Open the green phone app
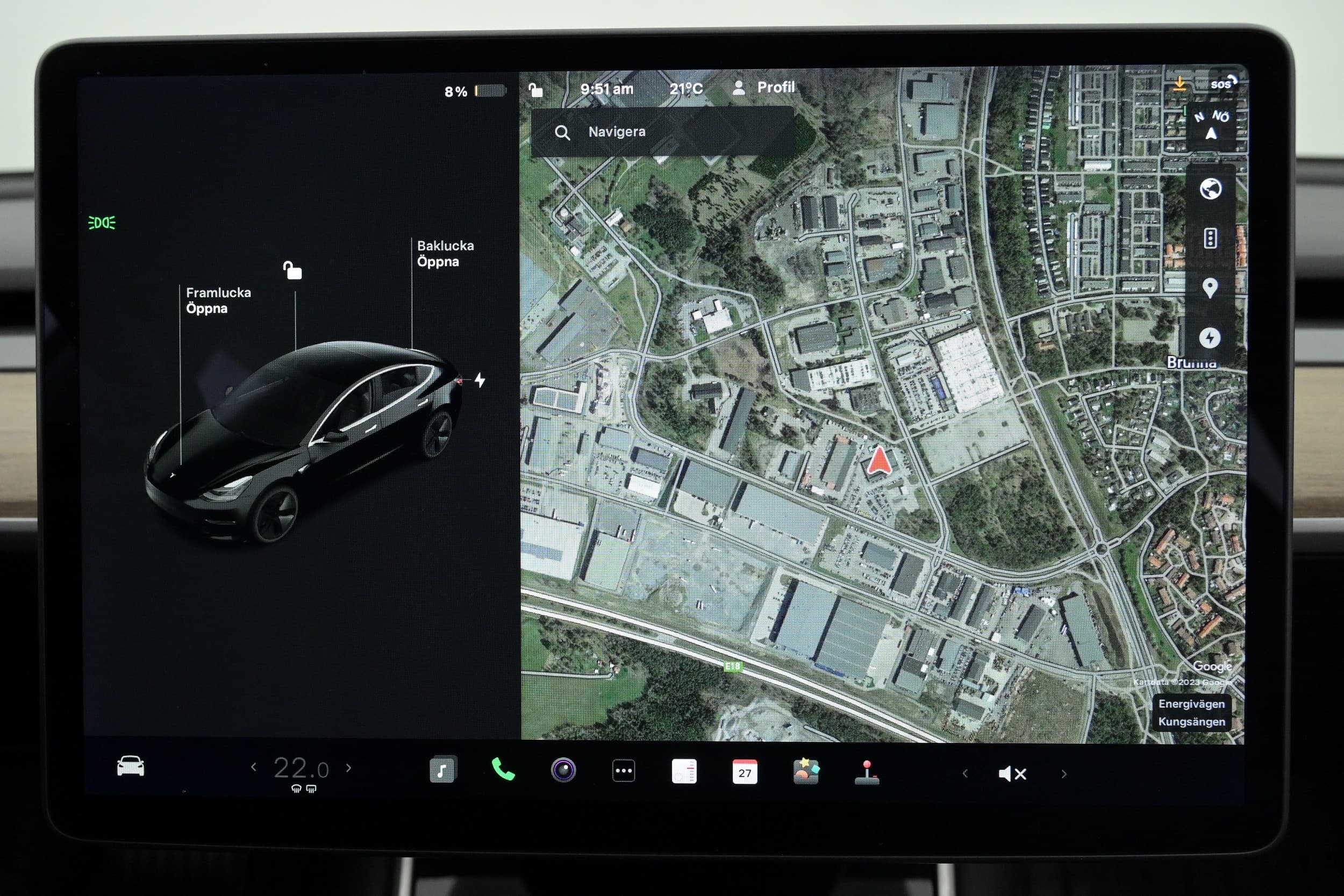Screen dimensions: 1344x896 tap(503, 769)
